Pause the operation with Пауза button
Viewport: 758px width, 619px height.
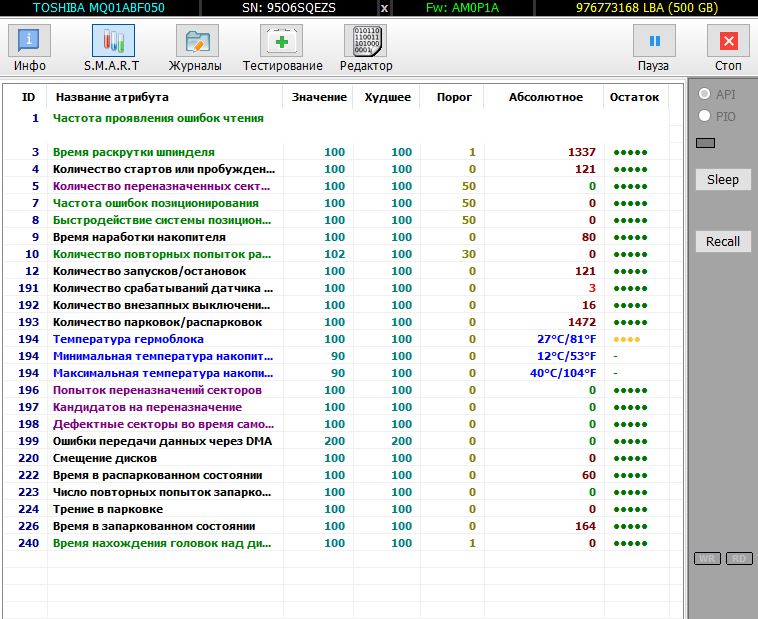coord(654,48)
